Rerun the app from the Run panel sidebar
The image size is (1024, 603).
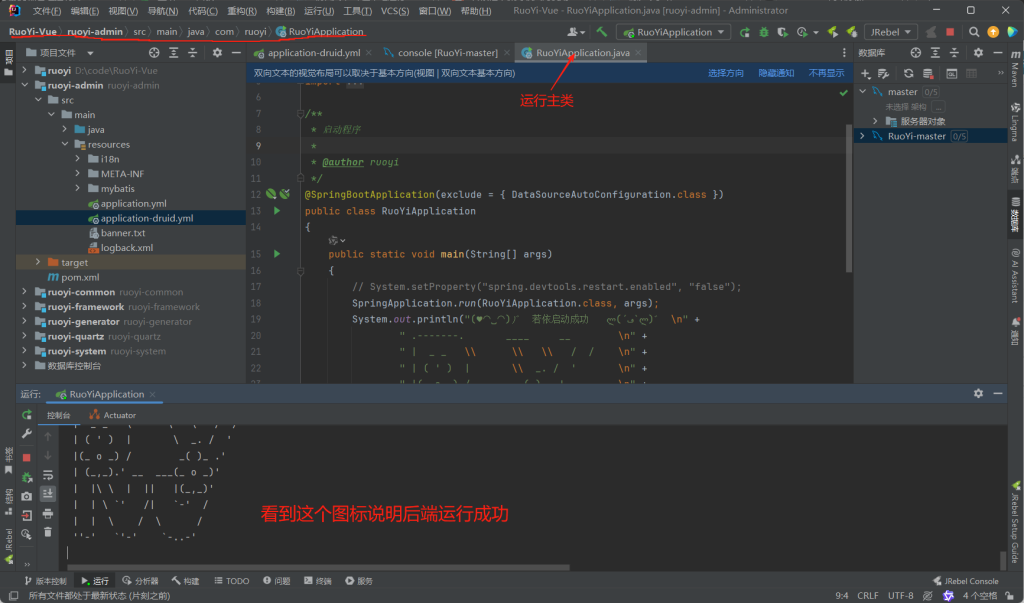(27, 415)
